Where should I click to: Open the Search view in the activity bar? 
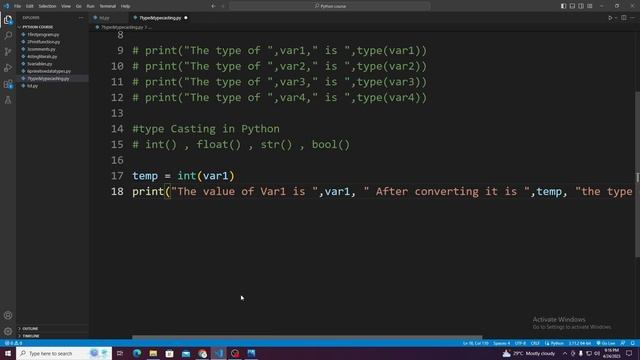click(8, 36)
